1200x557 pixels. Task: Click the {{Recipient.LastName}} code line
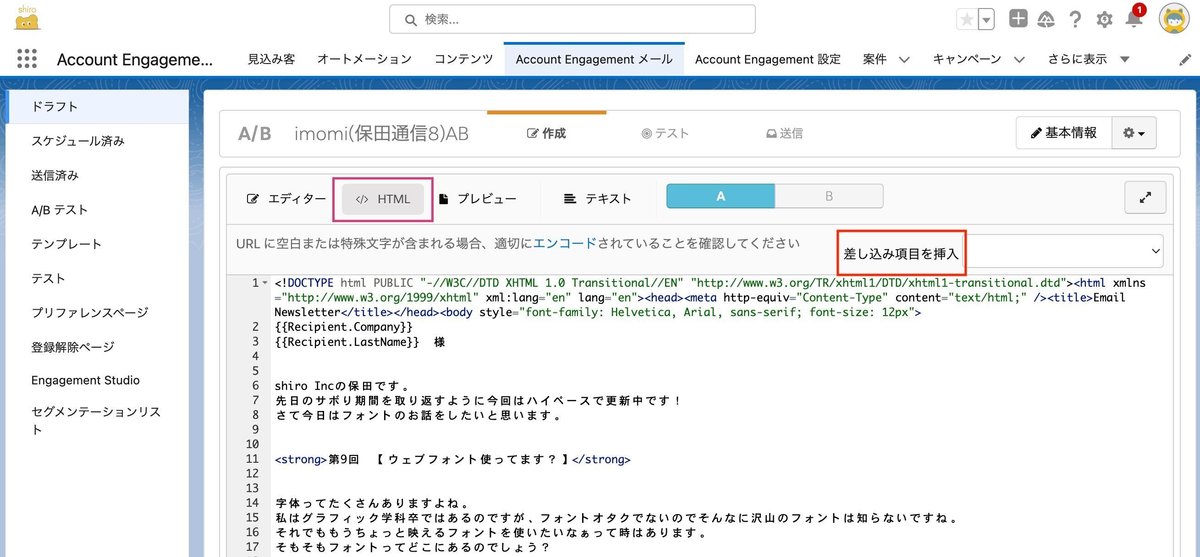click(358, 342)
